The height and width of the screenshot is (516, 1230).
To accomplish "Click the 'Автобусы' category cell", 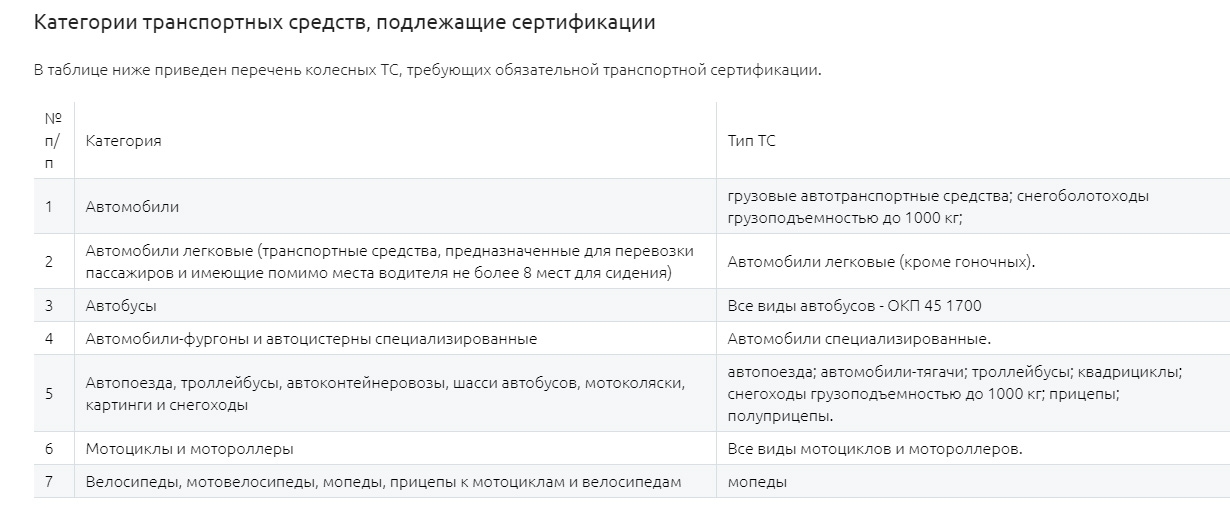I will tap(395, 305).
